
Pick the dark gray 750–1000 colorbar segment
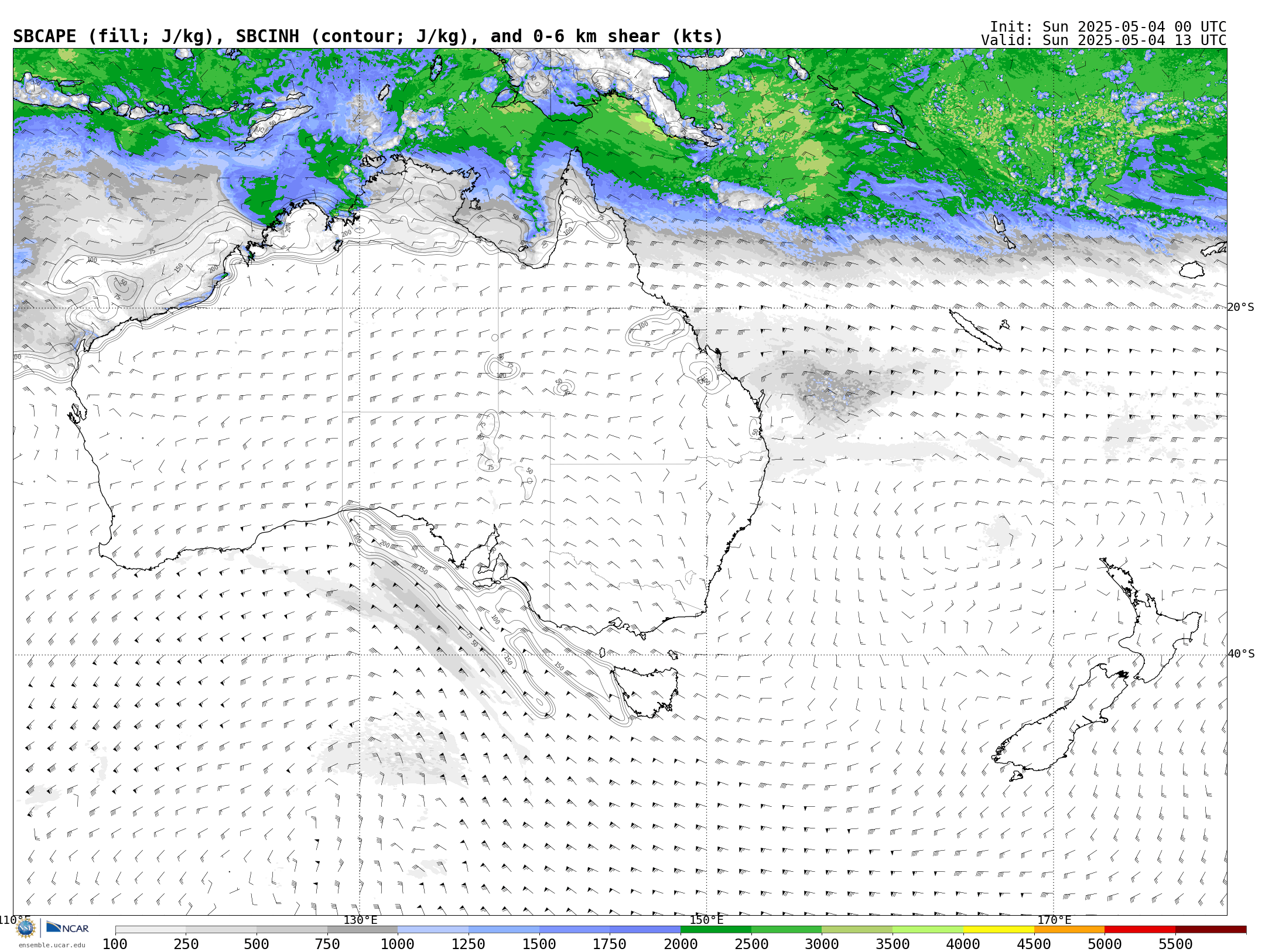pyautogui.click(x=363, y=930)
